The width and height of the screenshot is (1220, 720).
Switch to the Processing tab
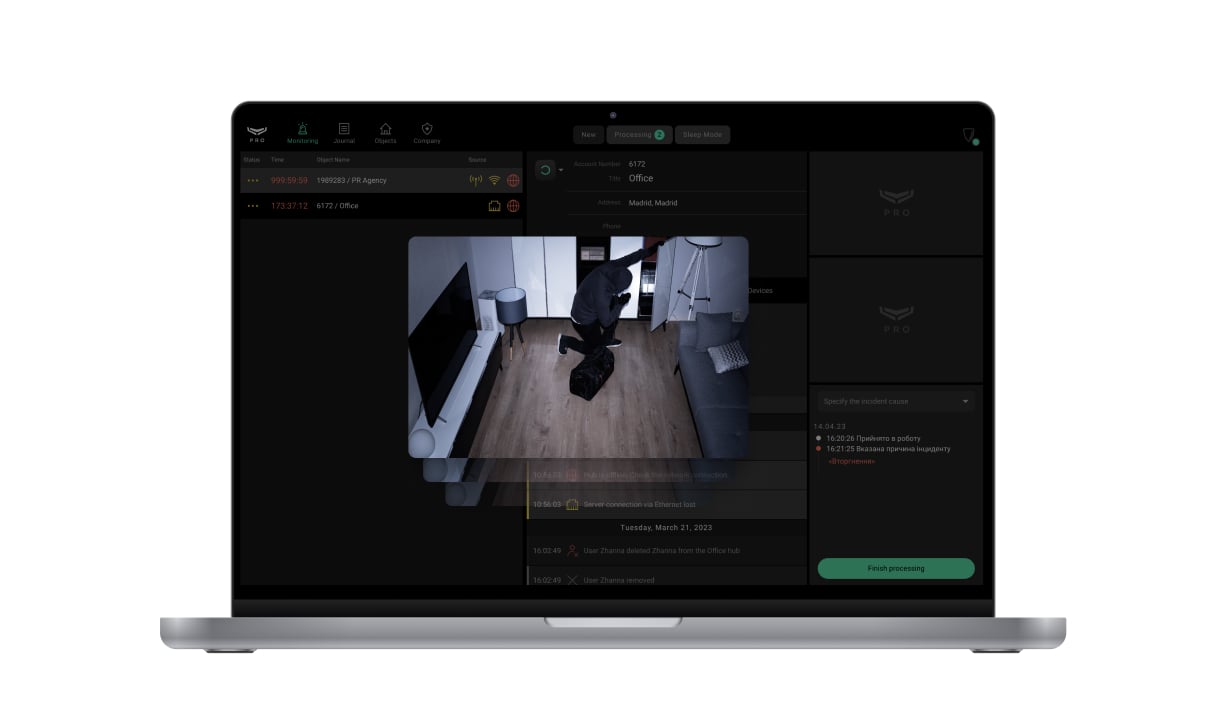click(639, 135)
